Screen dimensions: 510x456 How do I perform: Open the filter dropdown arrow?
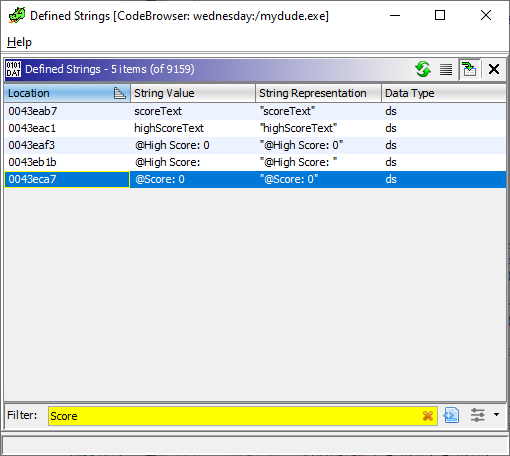(x=496, y=415)
